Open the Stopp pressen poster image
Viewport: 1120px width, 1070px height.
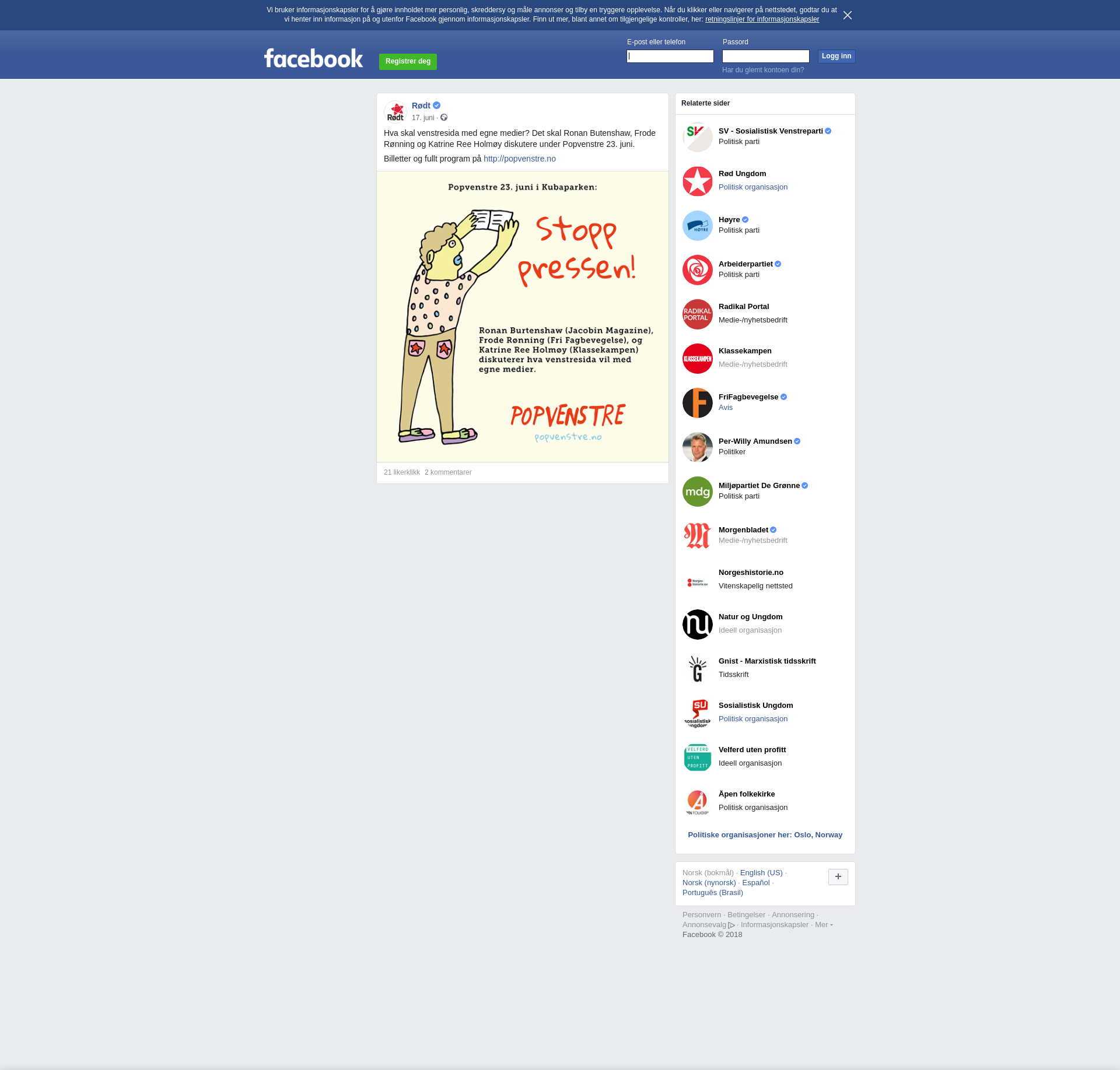523,317
